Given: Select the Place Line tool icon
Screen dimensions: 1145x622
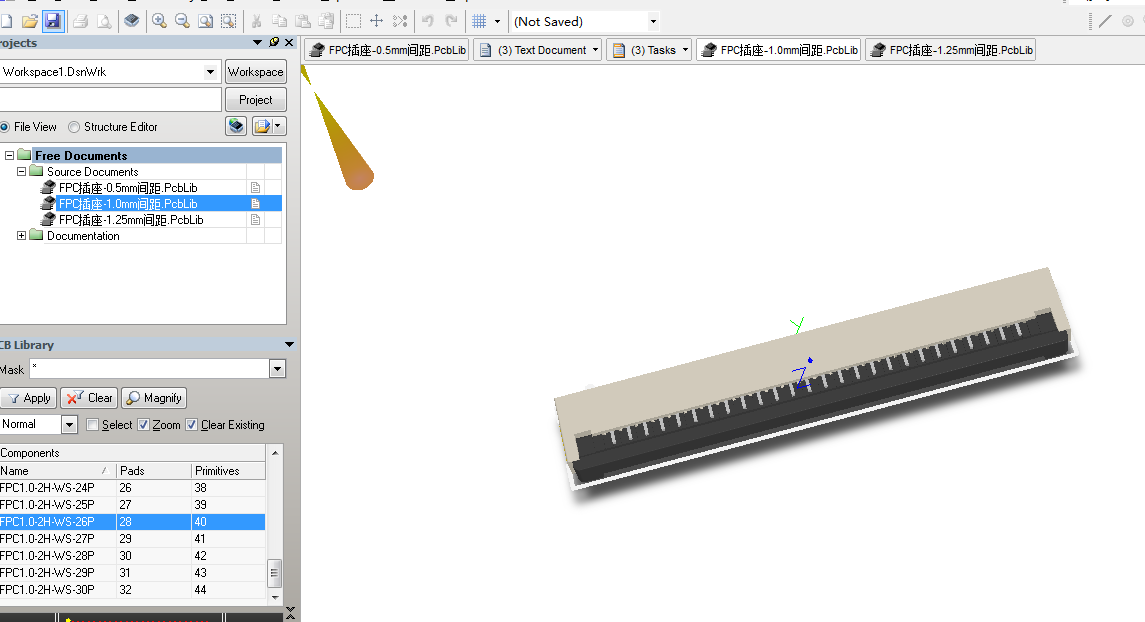Looking at the screenshot, I should click(1106, 21).
